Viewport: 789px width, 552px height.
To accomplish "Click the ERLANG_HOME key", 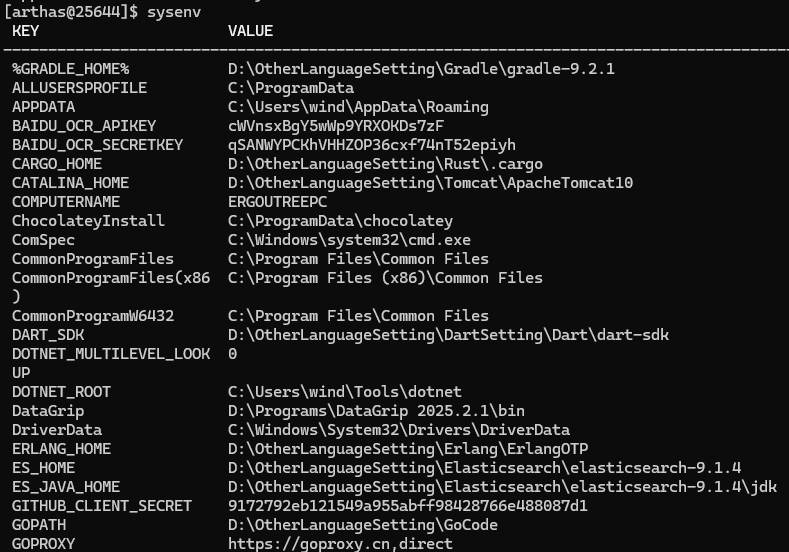I will (61, 449).
